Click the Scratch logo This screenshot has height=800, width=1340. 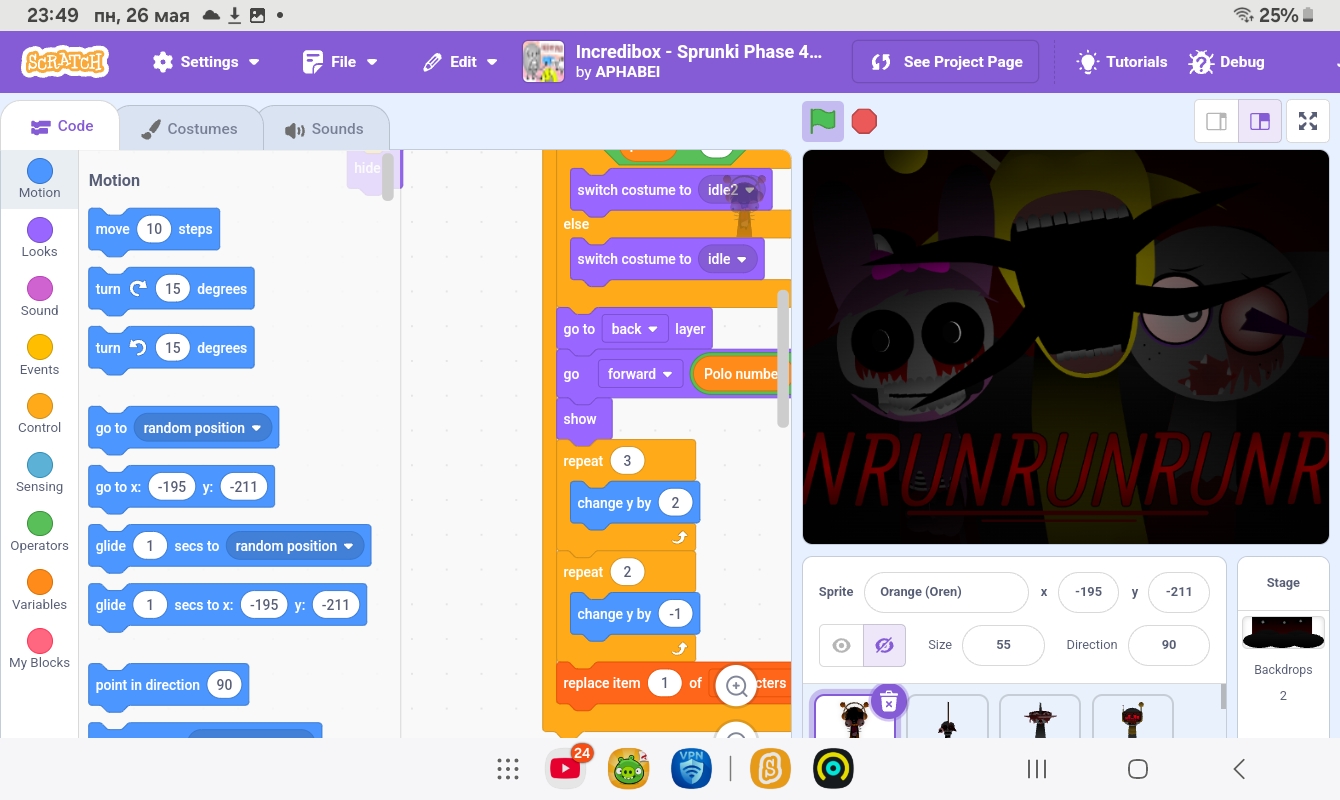pyautogui.click(x=65, y=62)
